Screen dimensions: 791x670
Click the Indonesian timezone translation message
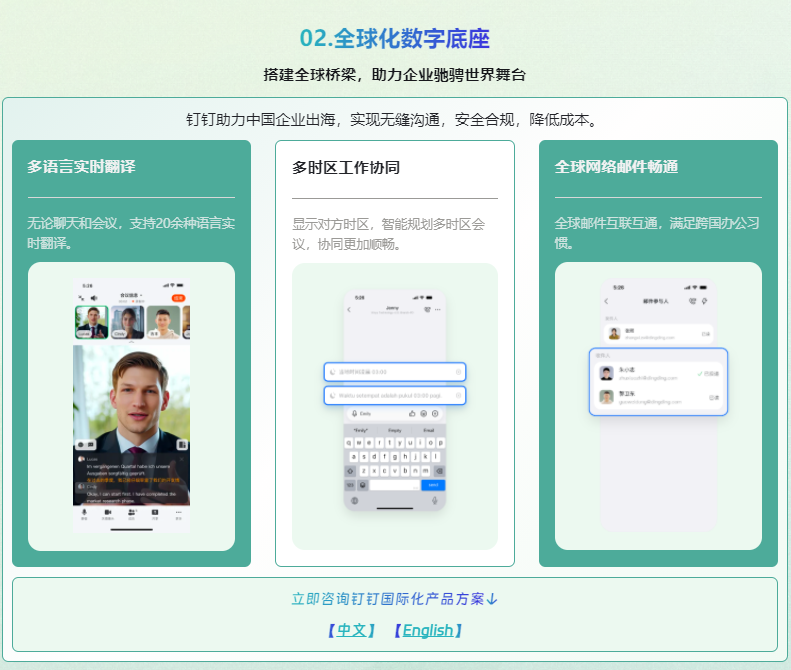pos(394,395)
